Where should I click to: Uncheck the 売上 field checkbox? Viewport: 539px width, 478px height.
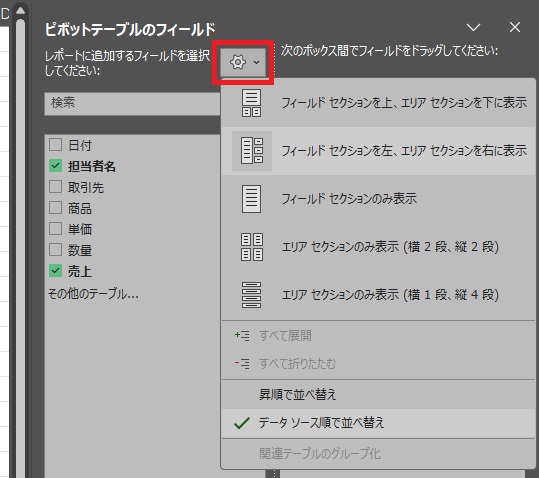pyautogui.click(x=55, y=271)
